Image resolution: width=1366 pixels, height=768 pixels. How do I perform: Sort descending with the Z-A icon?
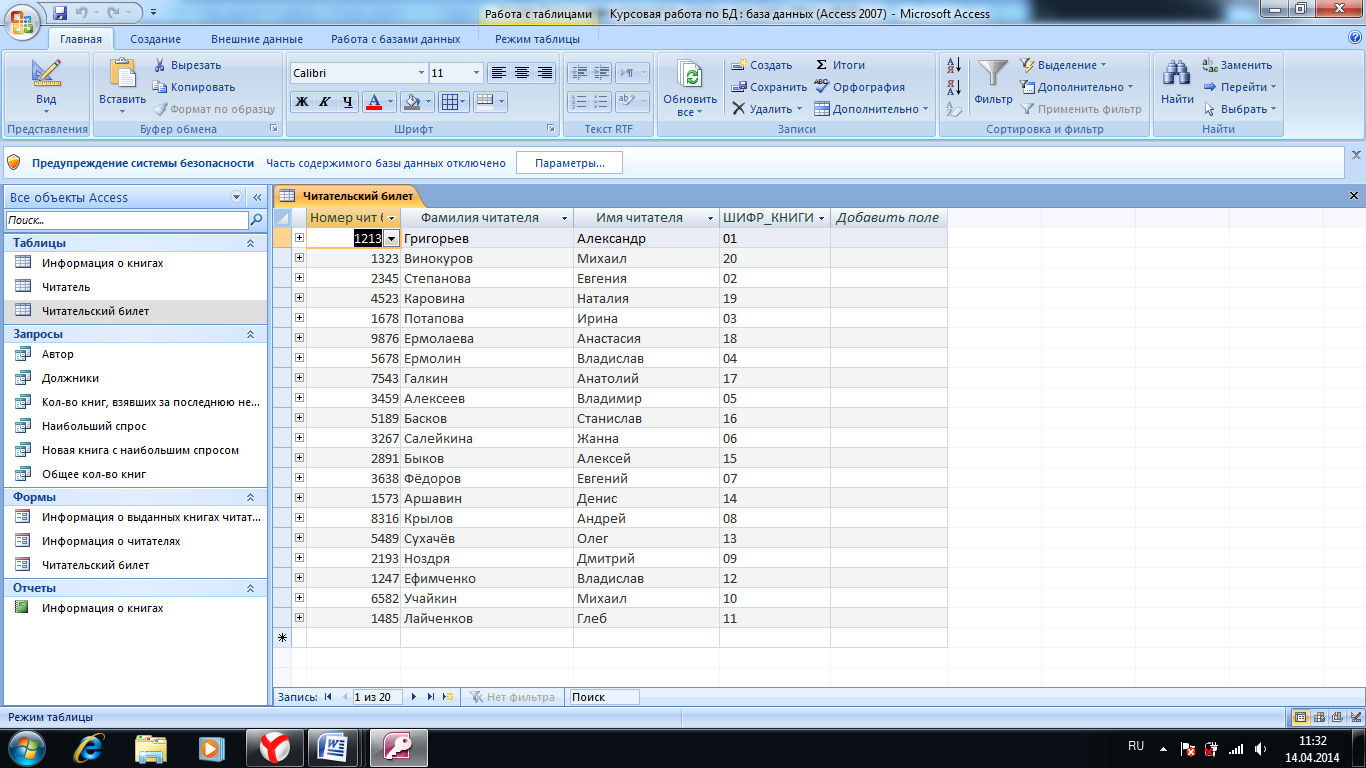coord(953,87)
